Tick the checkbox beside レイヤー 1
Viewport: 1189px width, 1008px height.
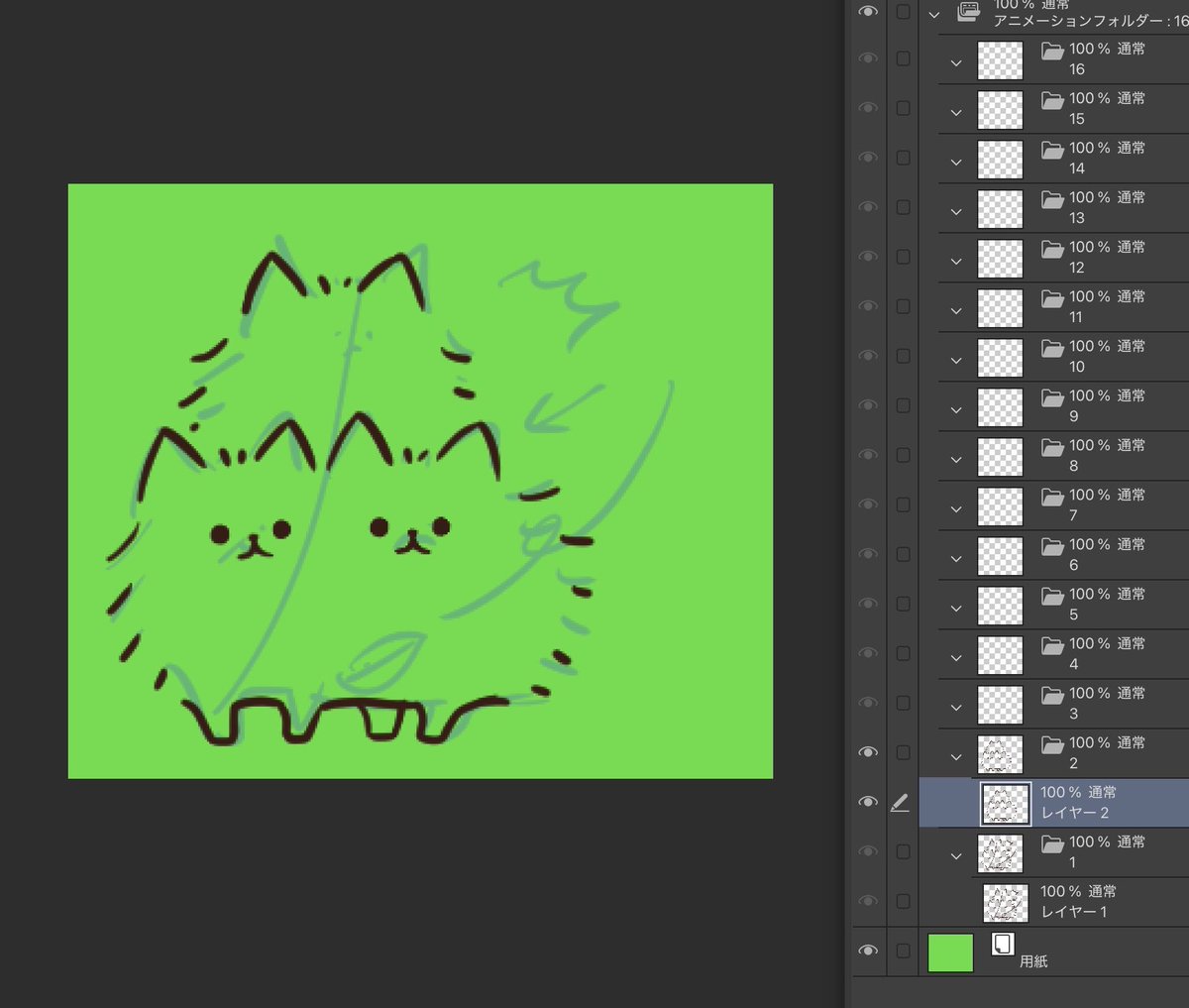click(x=903, y=901)
